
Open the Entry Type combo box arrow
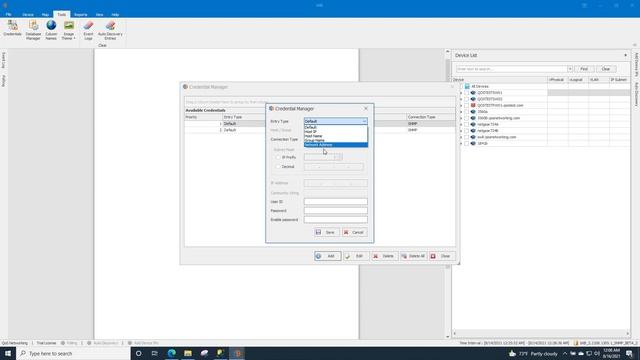[x=364, y=121]
